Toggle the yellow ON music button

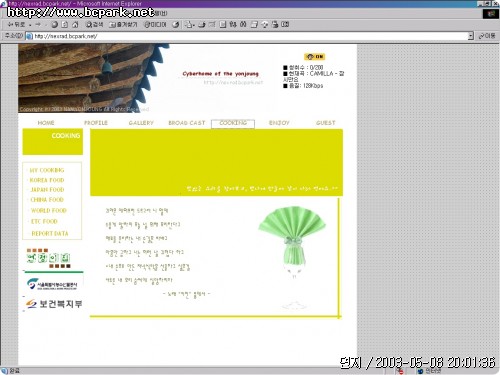314,57
